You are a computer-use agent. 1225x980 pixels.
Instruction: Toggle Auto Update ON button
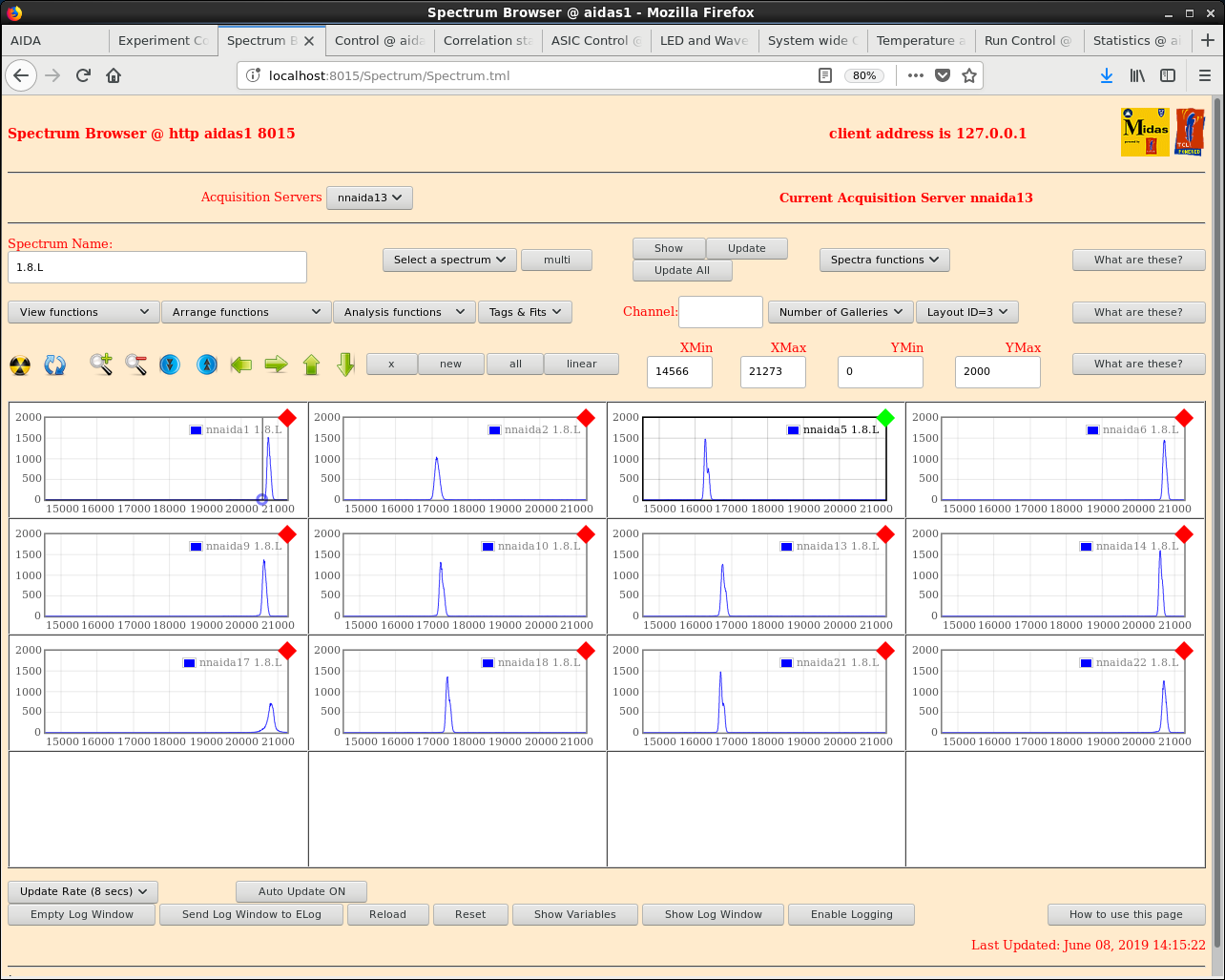coord(301,891)
